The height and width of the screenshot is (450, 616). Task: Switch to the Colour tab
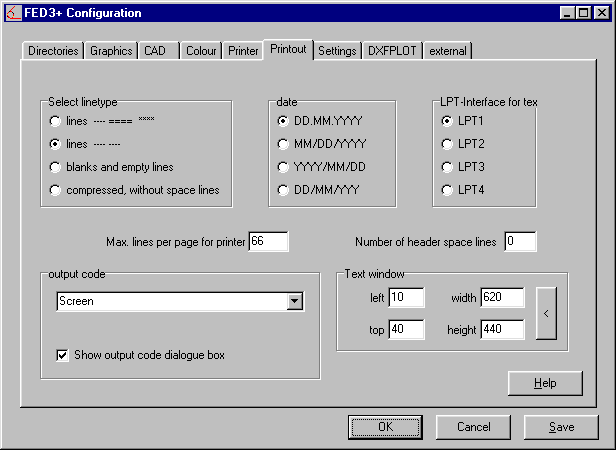[201, 51]
